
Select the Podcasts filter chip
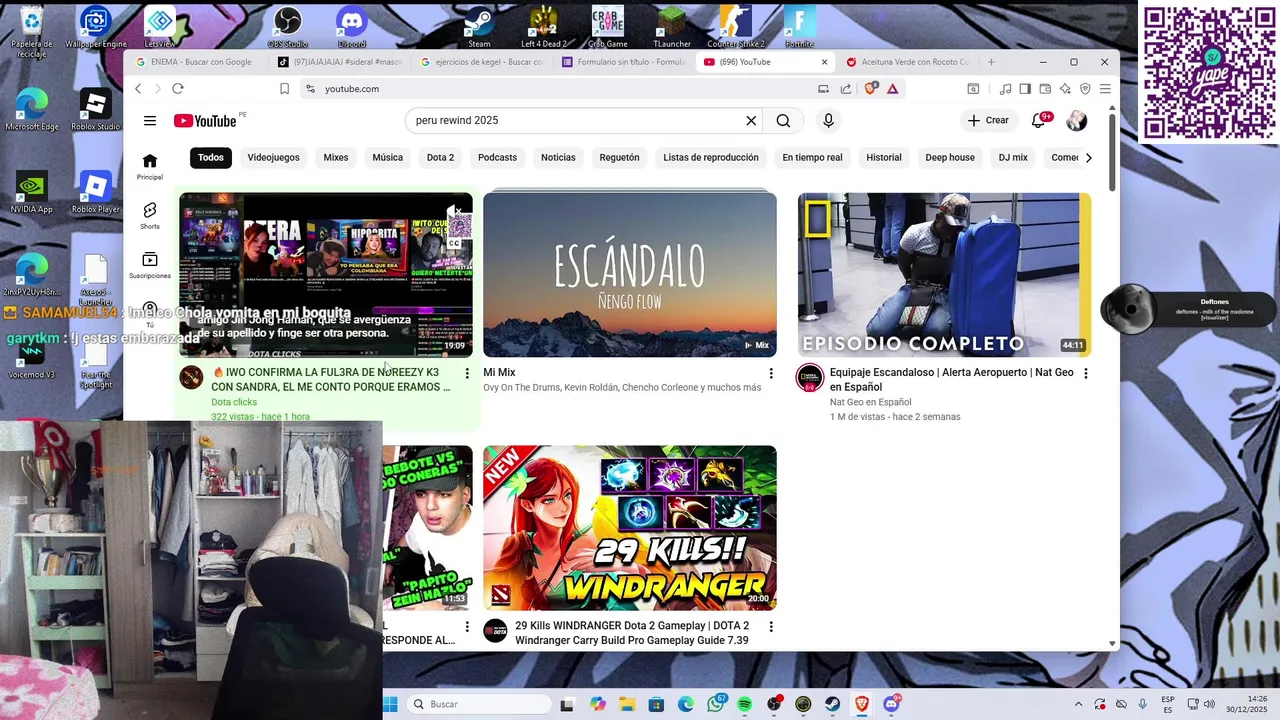pyautogui.click(x=497, y=158)
